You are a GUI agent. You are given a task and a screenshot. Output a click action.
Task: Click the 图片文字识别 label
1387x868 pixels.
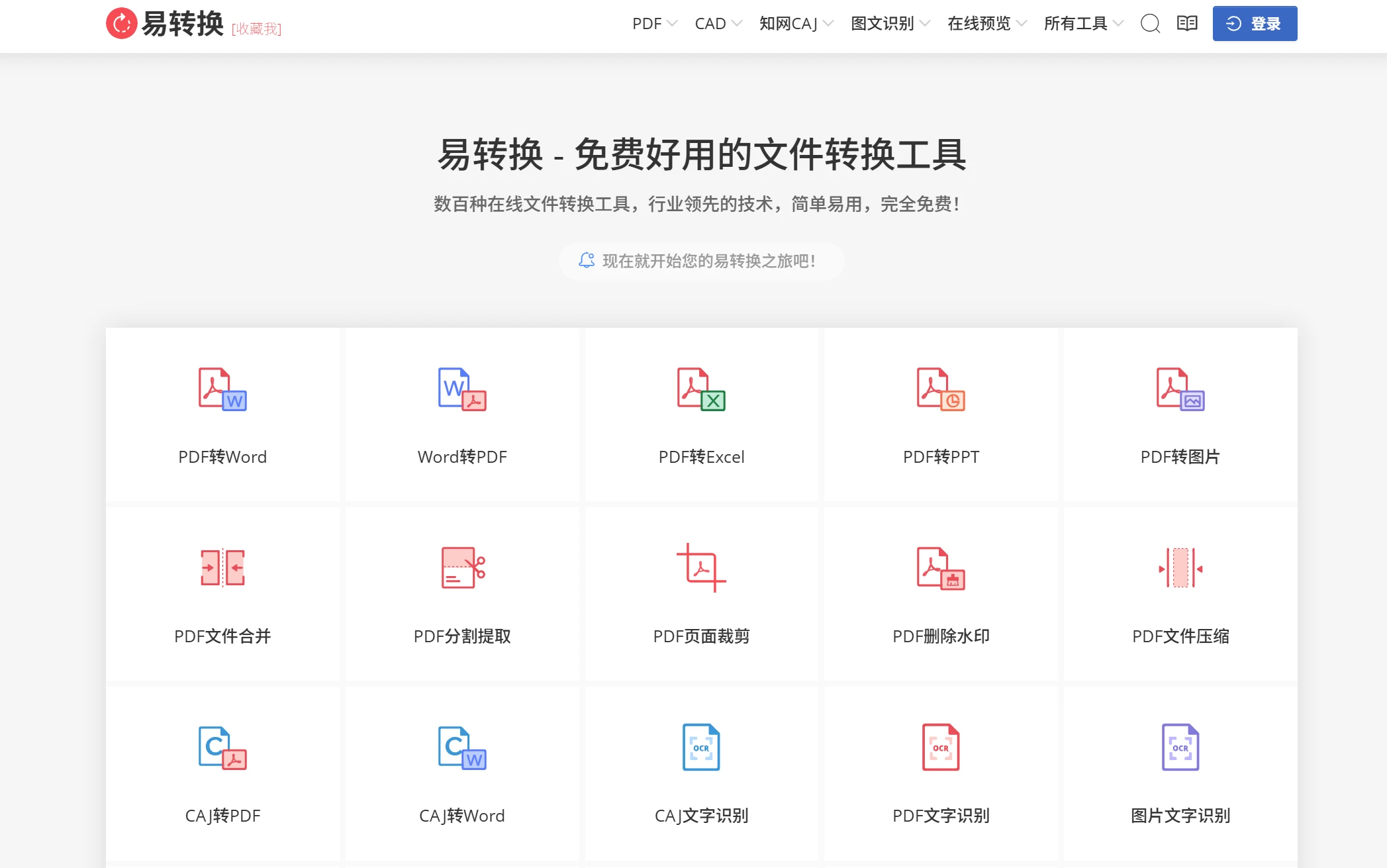1180,816
